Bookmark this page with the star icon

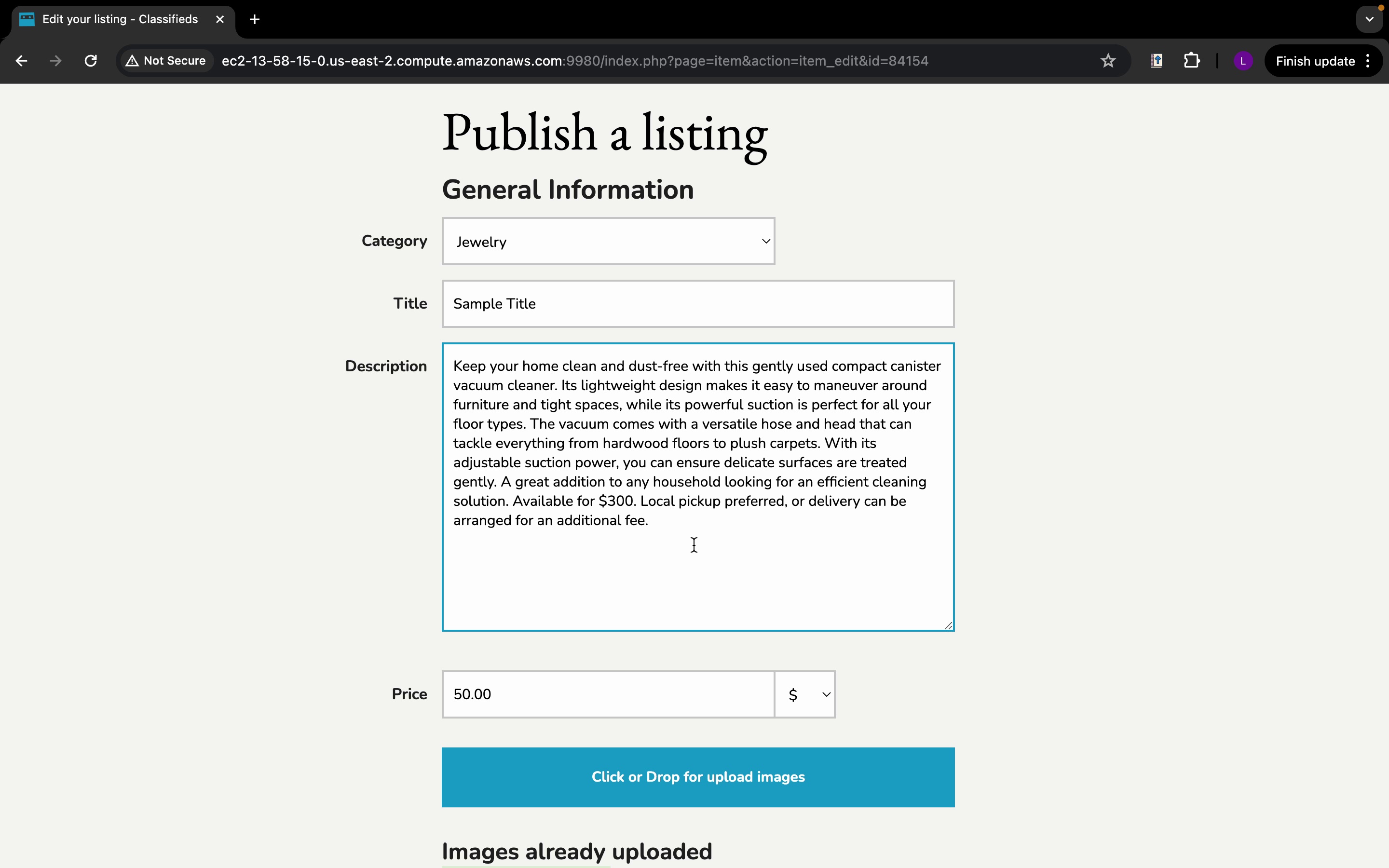point(1108,61)
